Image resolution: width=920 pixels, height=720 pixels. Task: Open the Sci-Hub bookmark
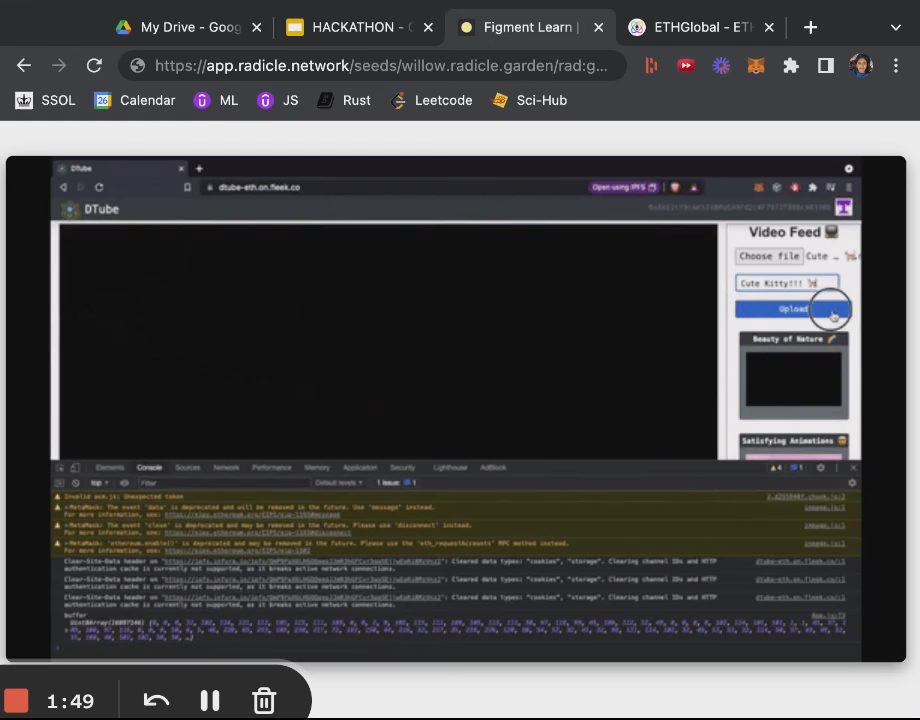(529, 100)
